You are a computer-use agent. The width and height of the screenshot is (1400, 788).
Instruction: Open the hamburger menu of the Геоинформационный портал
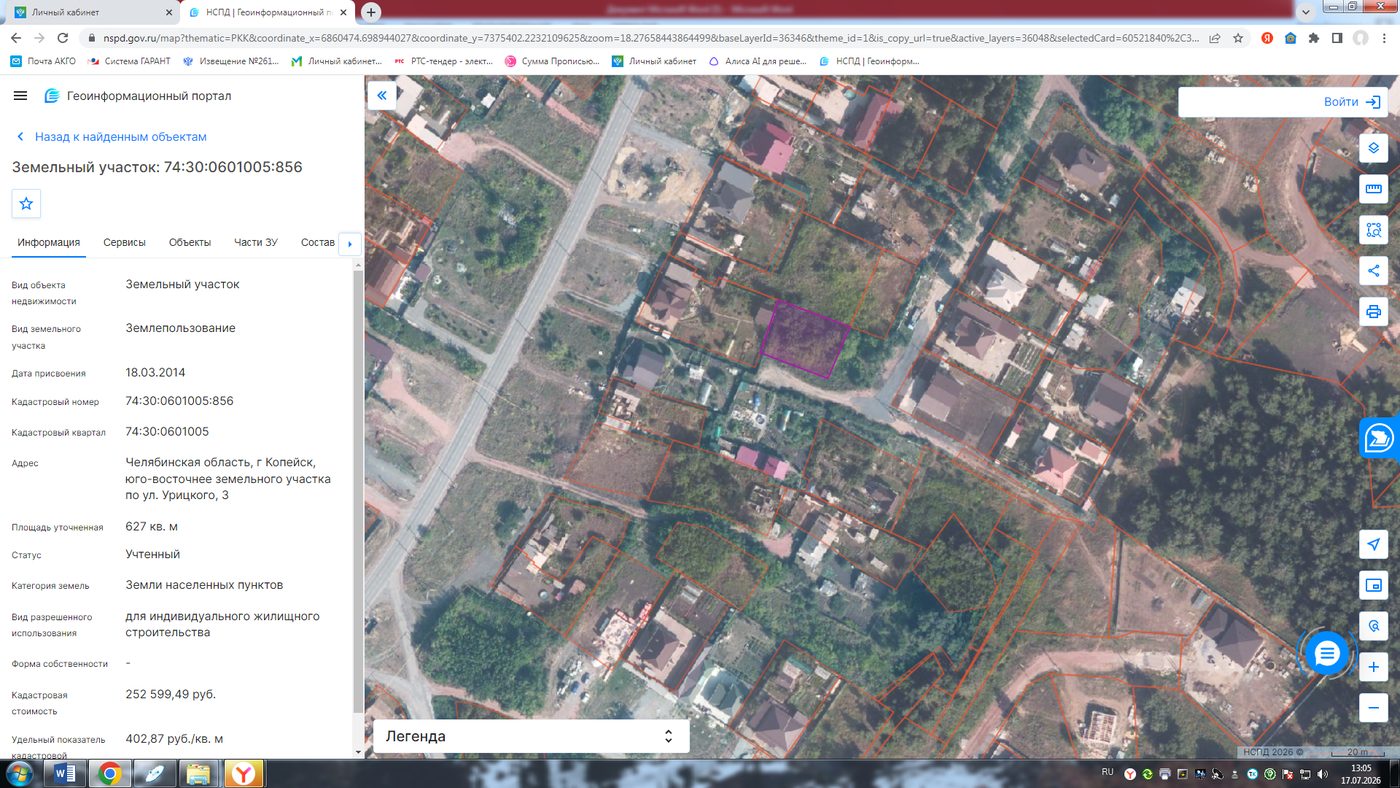click(20, 96)
